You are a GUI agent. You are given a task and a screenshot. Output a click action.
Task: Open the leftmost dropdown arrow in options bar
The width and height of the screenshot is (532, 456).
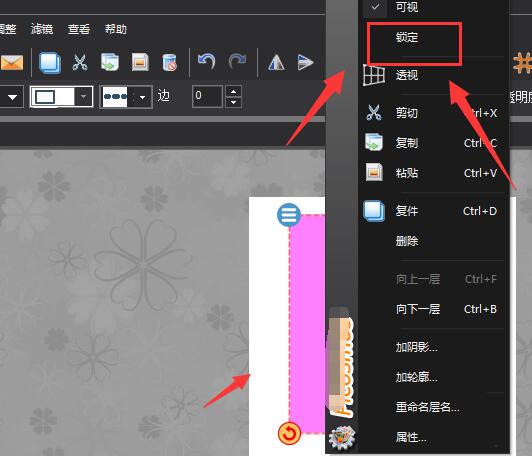pos(12,97)
